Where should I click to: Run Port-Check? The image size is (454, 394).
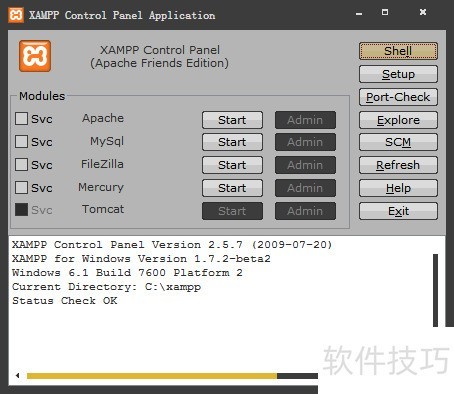point(398,97)
